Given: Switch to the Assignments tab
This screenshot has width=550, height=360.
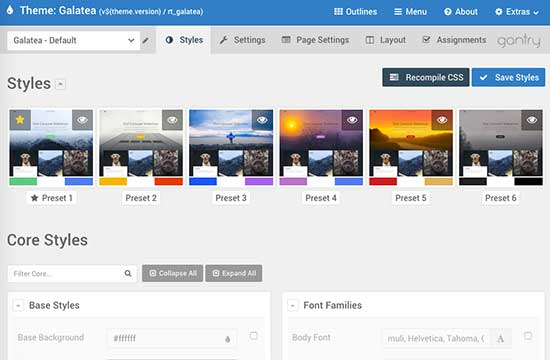Looking at the screenshot, I should pyautogui.click(x=455, y=40).
